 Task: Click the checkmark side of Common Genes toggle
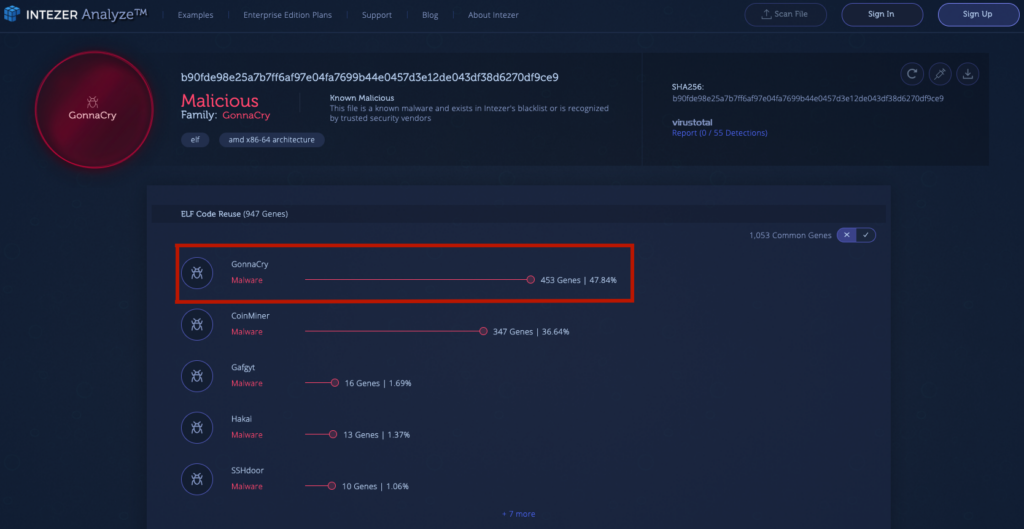click(866, 235)
